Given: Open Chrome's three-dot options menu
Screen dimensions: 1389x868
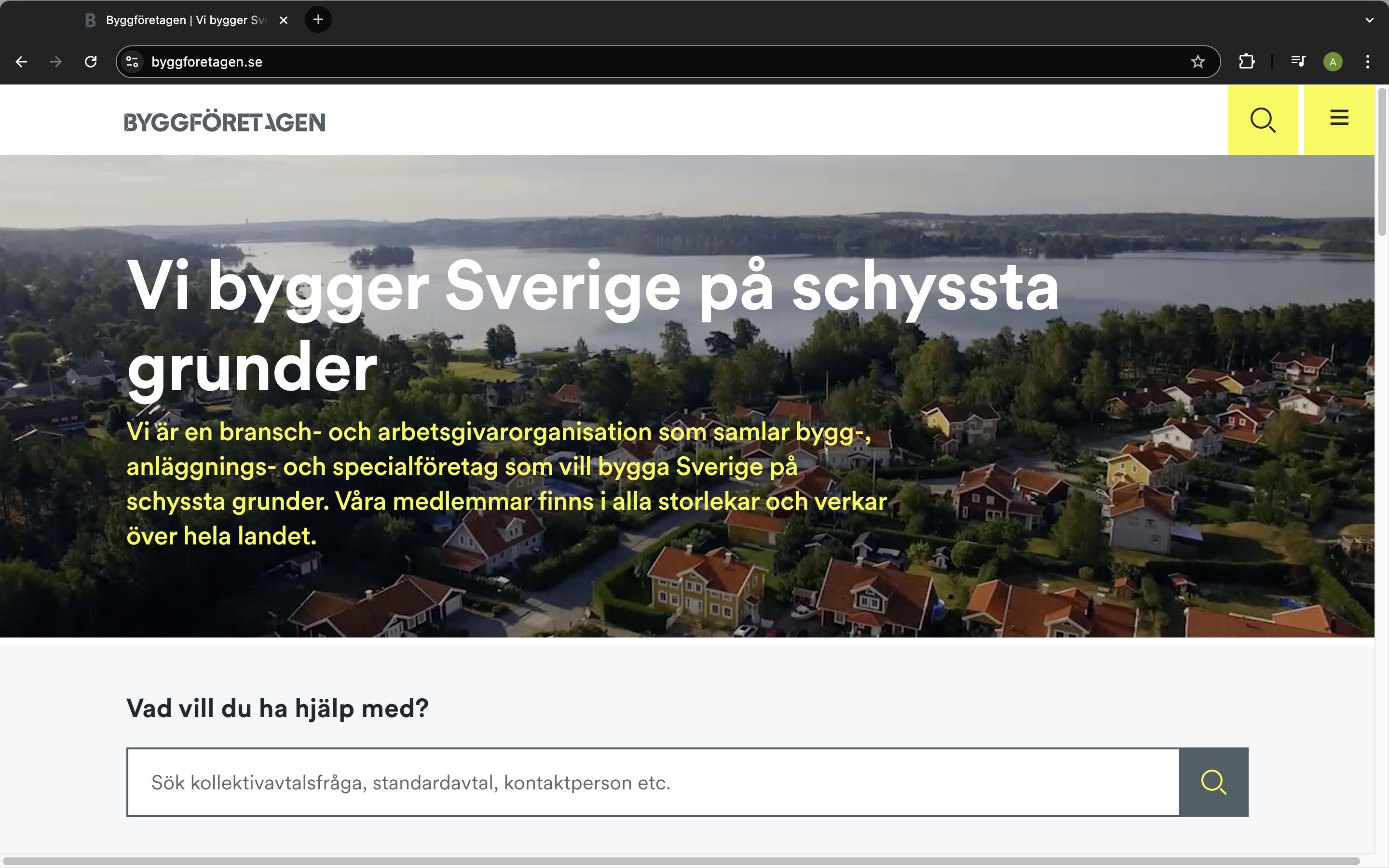Looking at the screenshot, I should 1368,61.
